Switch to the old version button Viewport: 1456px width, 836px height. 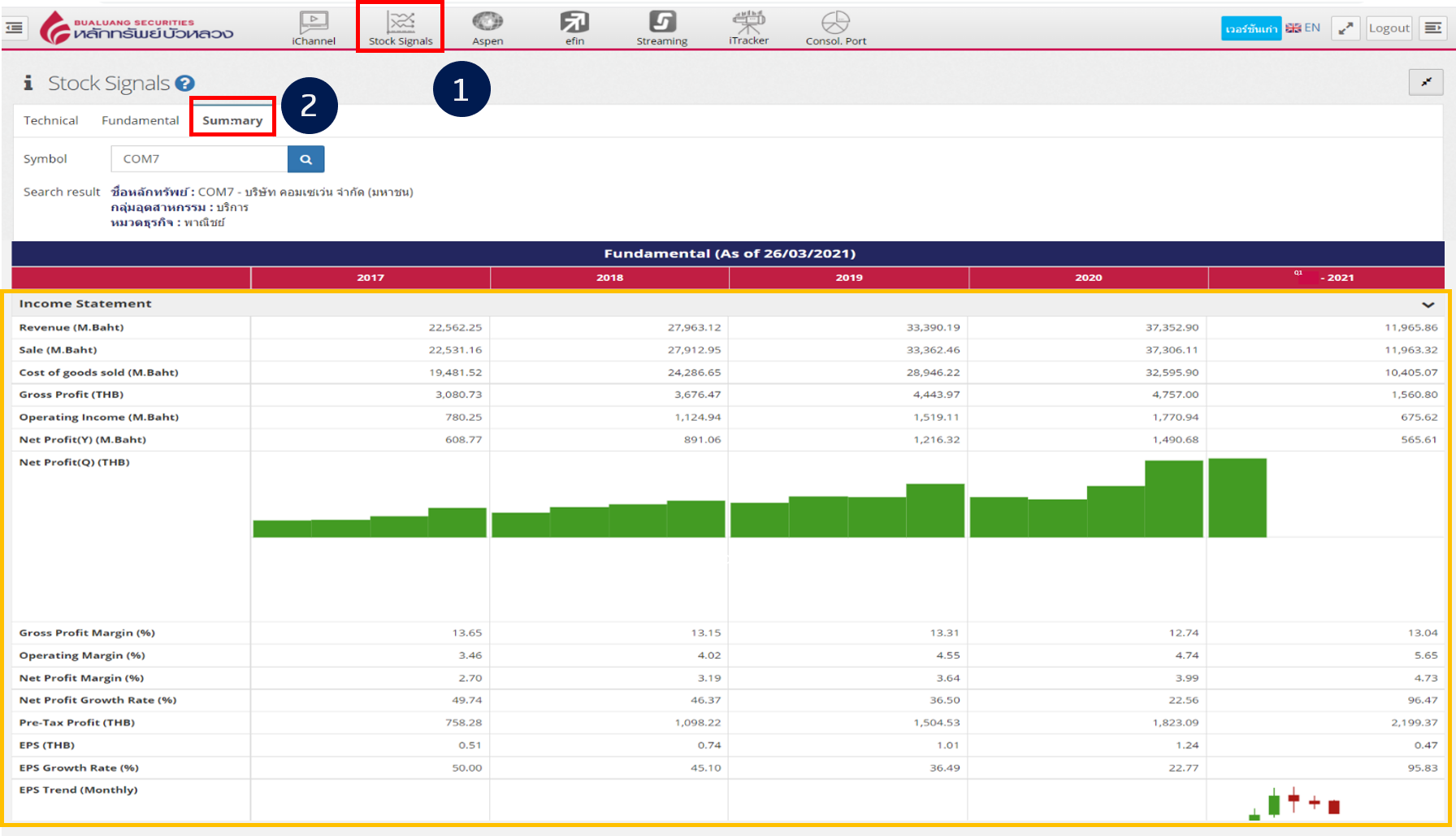[1251, 28]
